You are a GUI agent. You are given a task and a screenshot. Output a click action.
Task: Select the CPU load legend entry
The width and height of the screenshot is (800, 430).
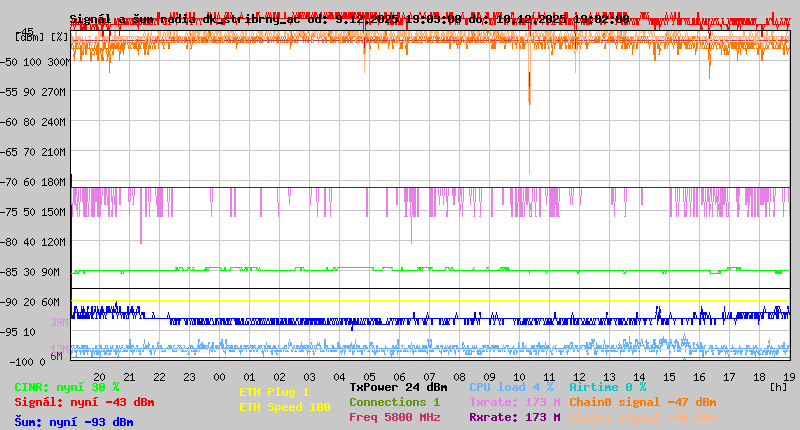[x=513, y=387]
